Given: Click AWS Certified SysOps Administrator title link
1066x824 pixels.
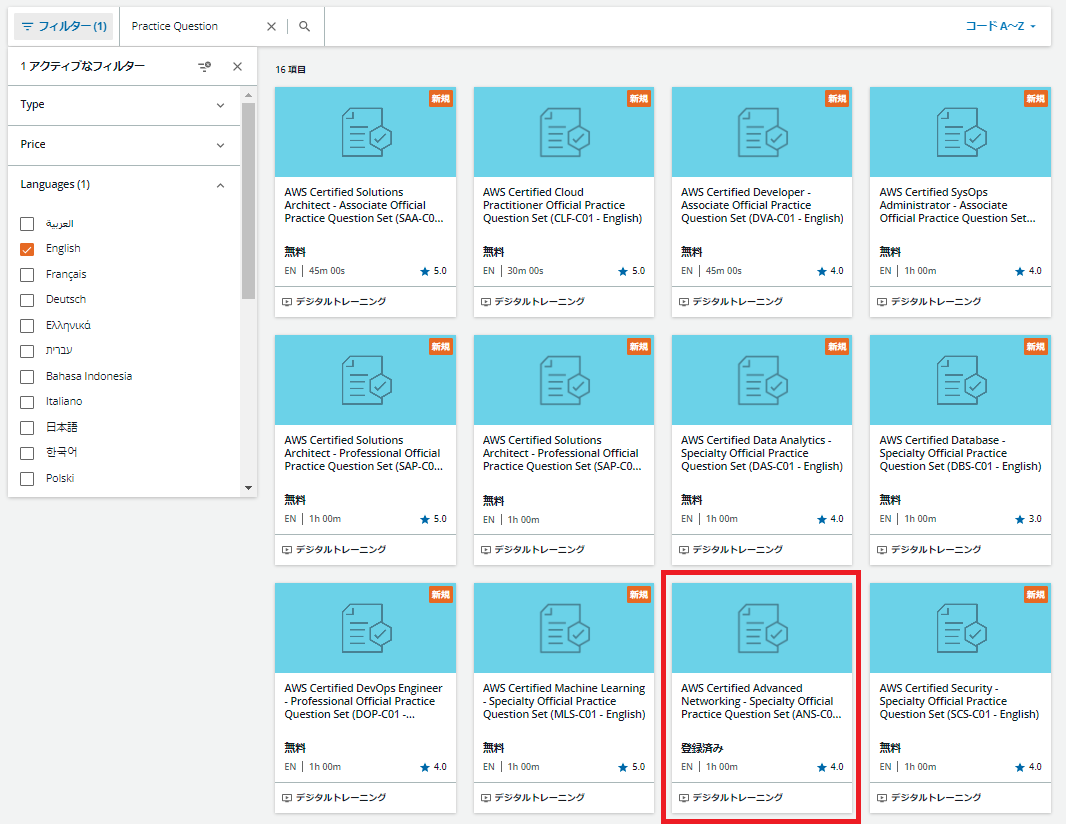Looking at the screenshot, I should click(x=957, y=205).
